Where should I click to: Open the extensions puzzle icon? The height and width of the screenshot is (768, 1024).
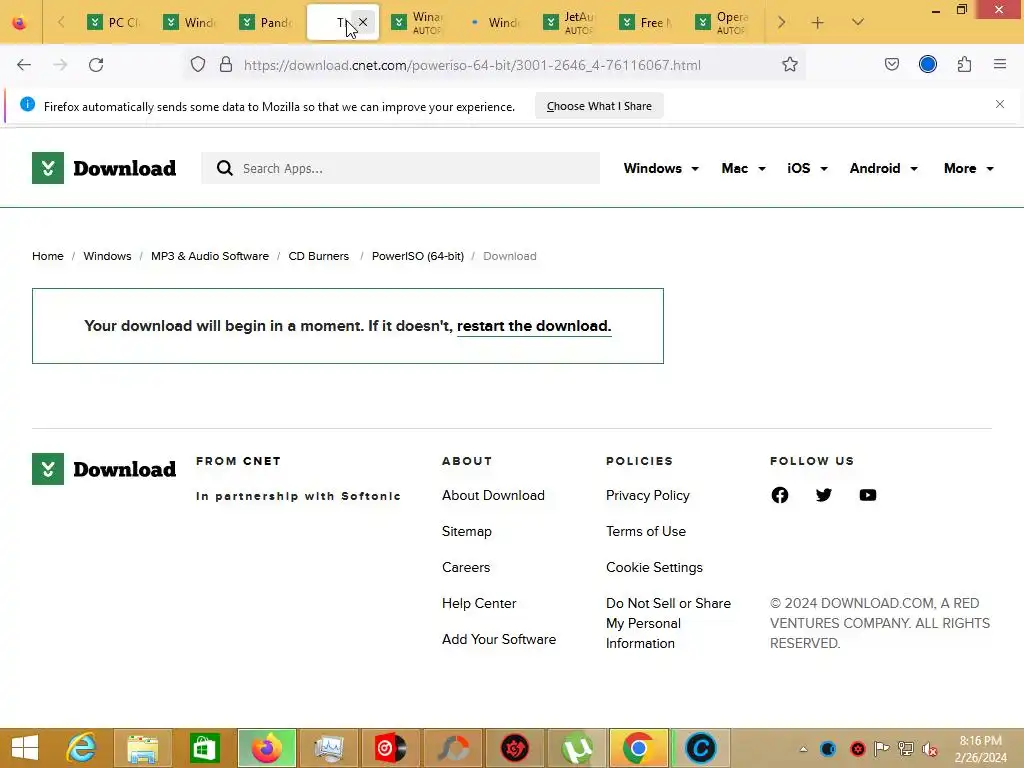pos(964,65)
